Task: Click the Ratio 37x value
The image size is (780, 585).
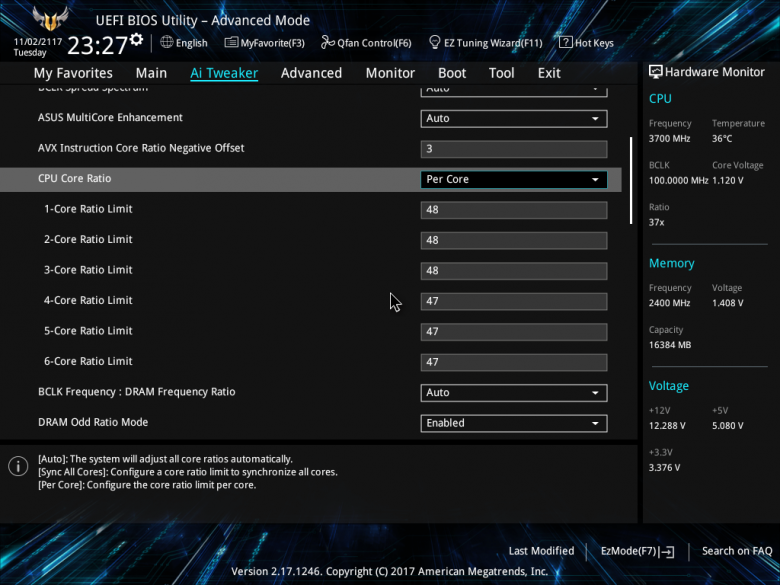Action: pyautogui.click(x=657, y=223)
